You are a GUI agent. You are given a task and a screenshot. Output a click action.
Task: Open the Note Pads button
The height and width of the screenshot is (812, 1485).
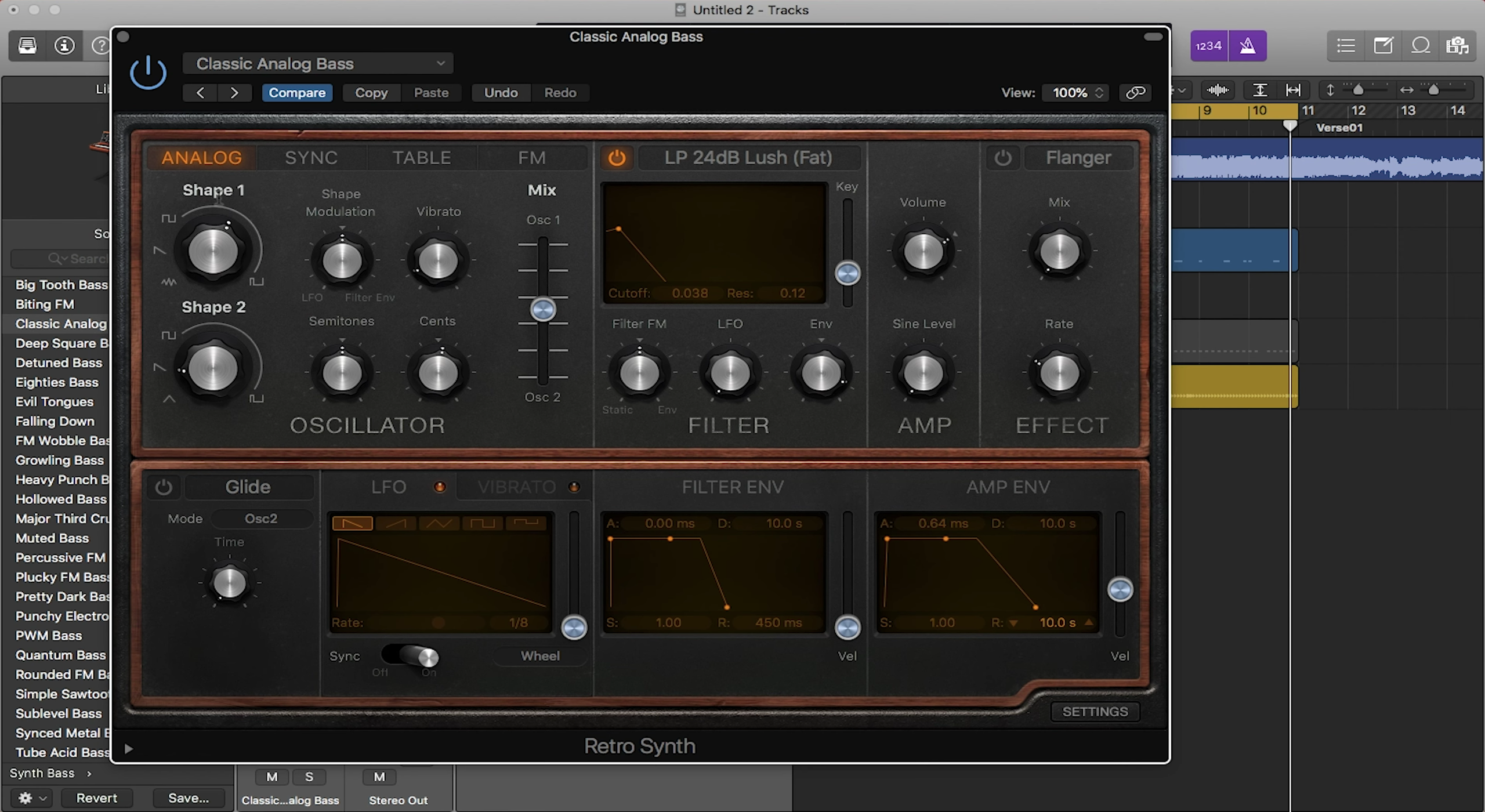1383,46
